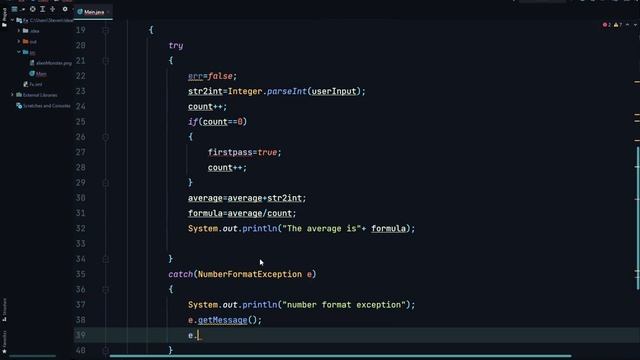The width and height of the screenshot is (640, 360).
Task: Click the parseInt method name
Action: [x=287, y=91]
